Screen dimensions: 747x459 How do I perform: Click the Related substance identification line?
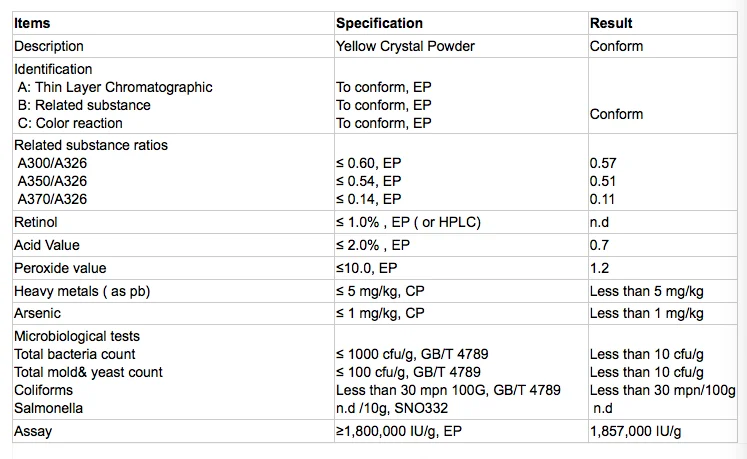(x=84, y=105)
